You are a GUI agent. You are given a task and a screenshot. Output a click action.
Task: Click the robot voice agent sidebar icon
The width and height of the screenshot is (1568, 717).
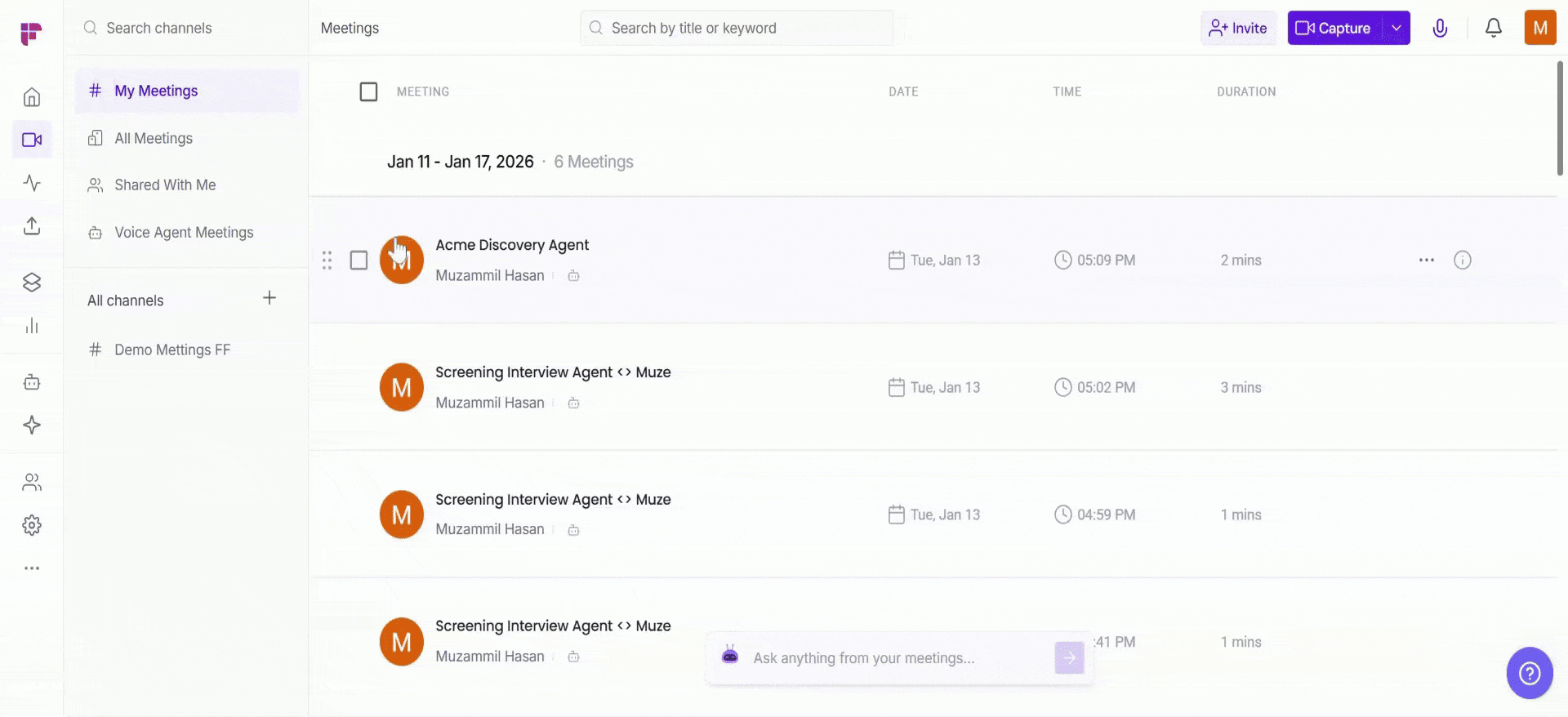tap(32, 382)
